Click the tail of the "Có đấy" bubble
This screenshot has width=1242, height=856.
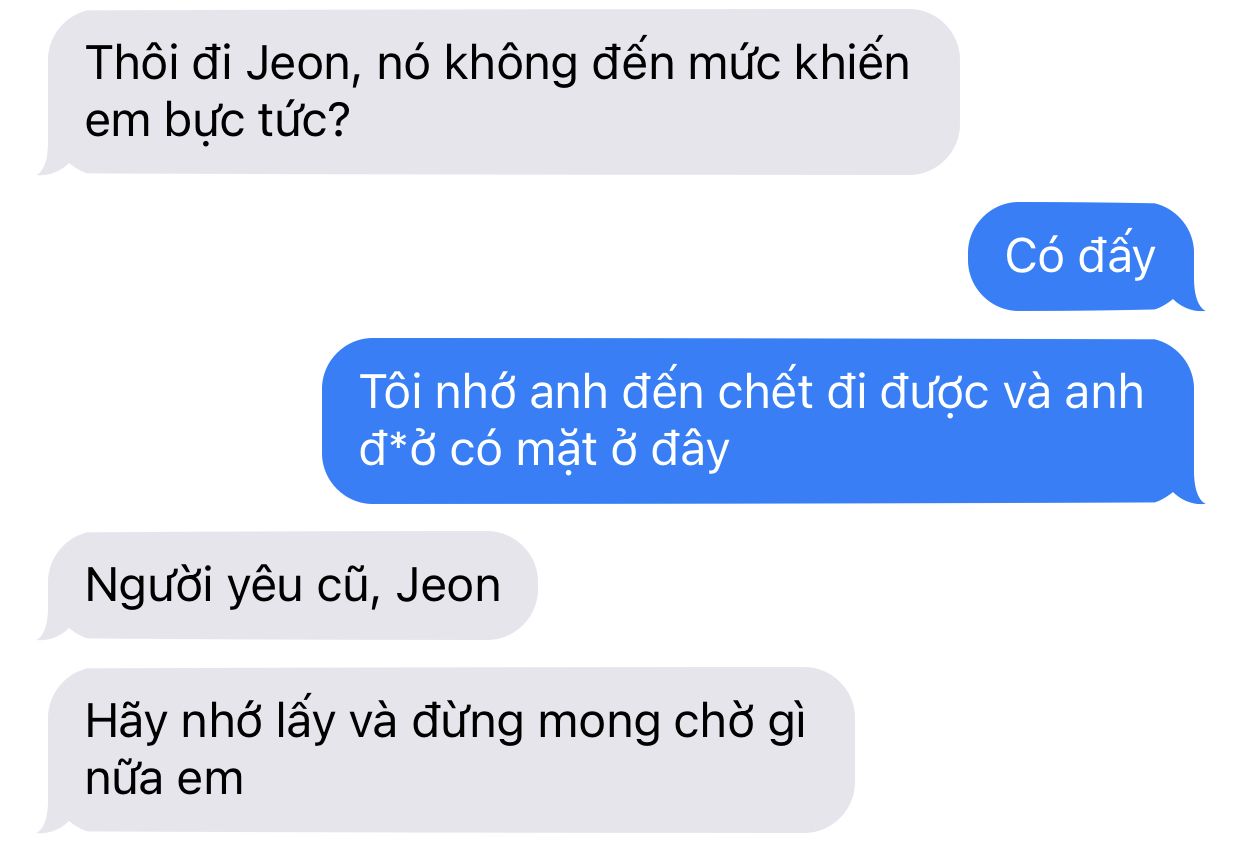click(x=1190, y=299)
